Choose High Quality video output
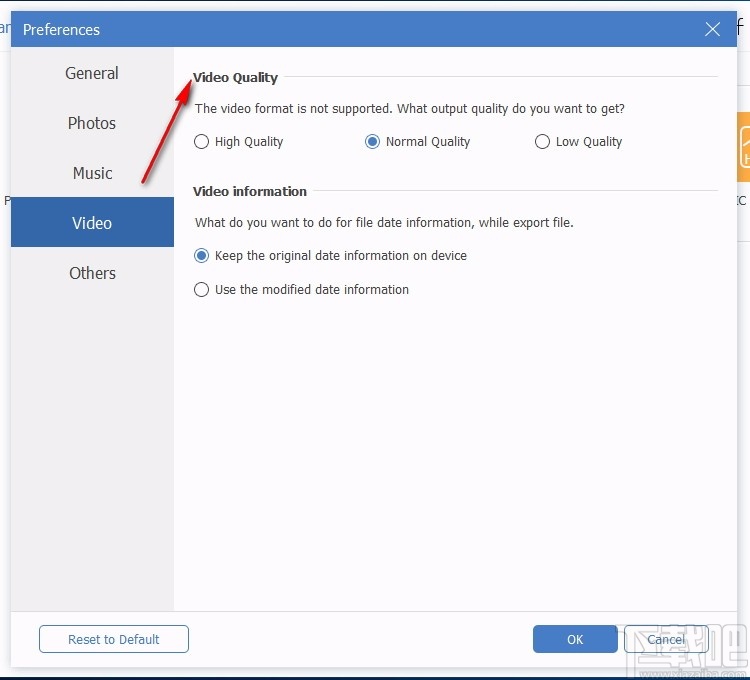This screenshot has width=750, height=680. [202, 142]
